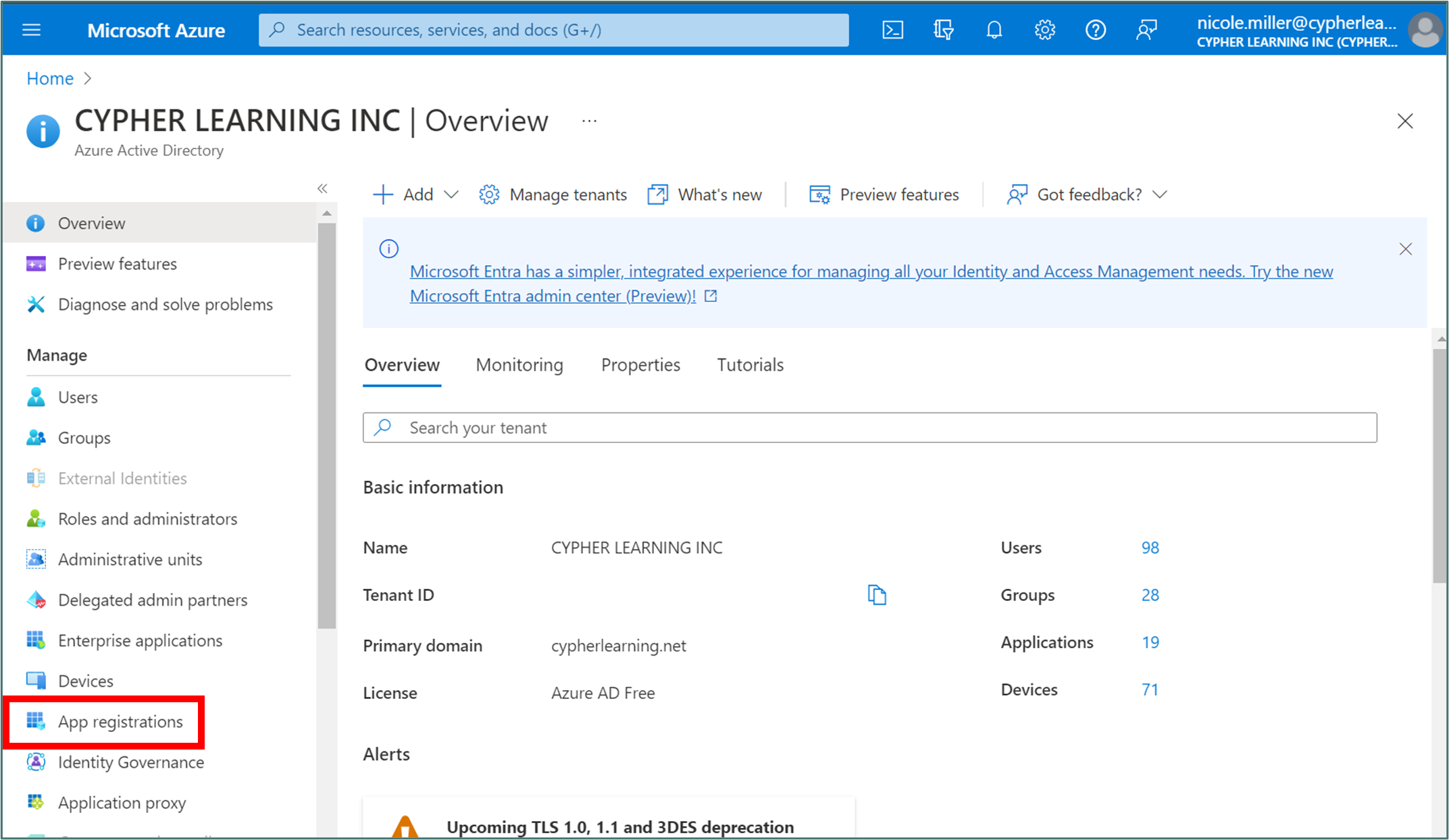This screenshot has width=1449, height=840.
Task: Click the feedback icon in the top bar
Action: pyautogui.click(x=1146, y=30)
